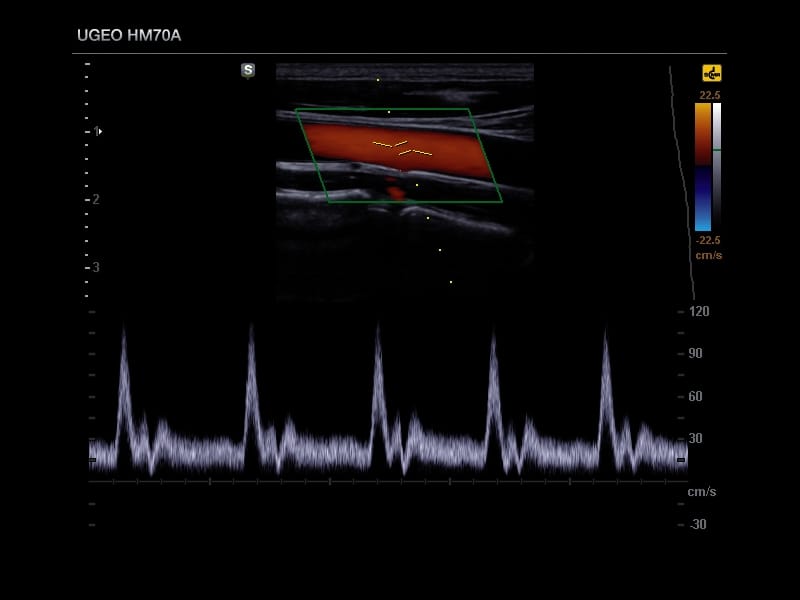Click the depth 2 marker on the left ruler

tap(94, 199)
